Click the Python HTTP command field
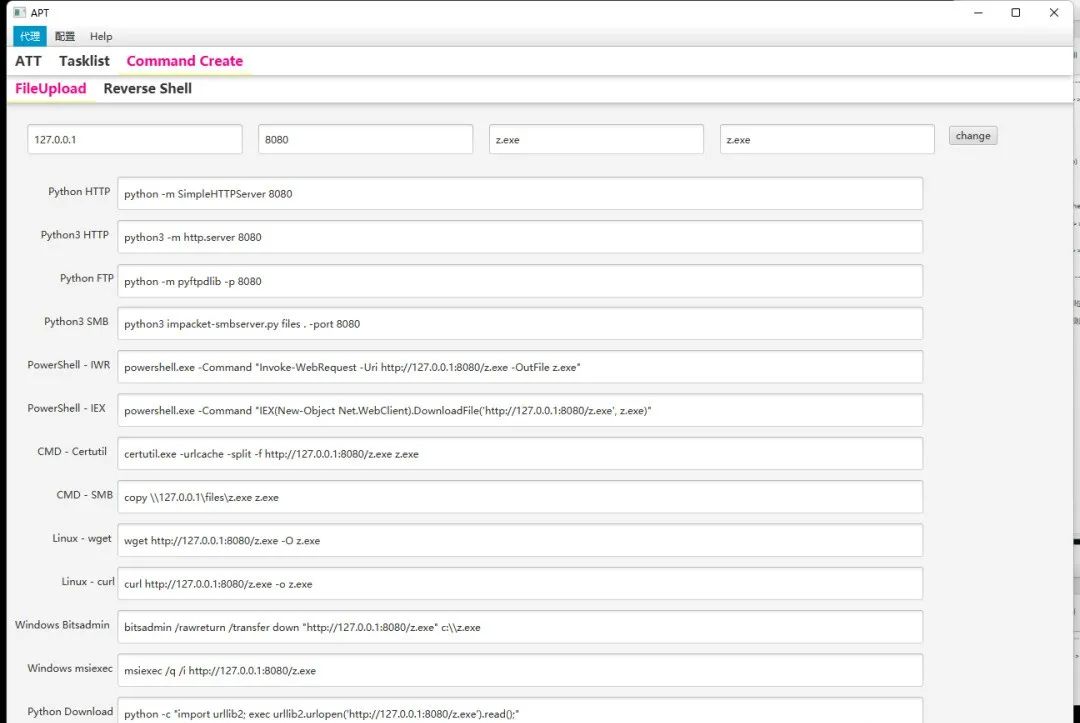This screenshot has width=1080, height=723. pos(520,193)
